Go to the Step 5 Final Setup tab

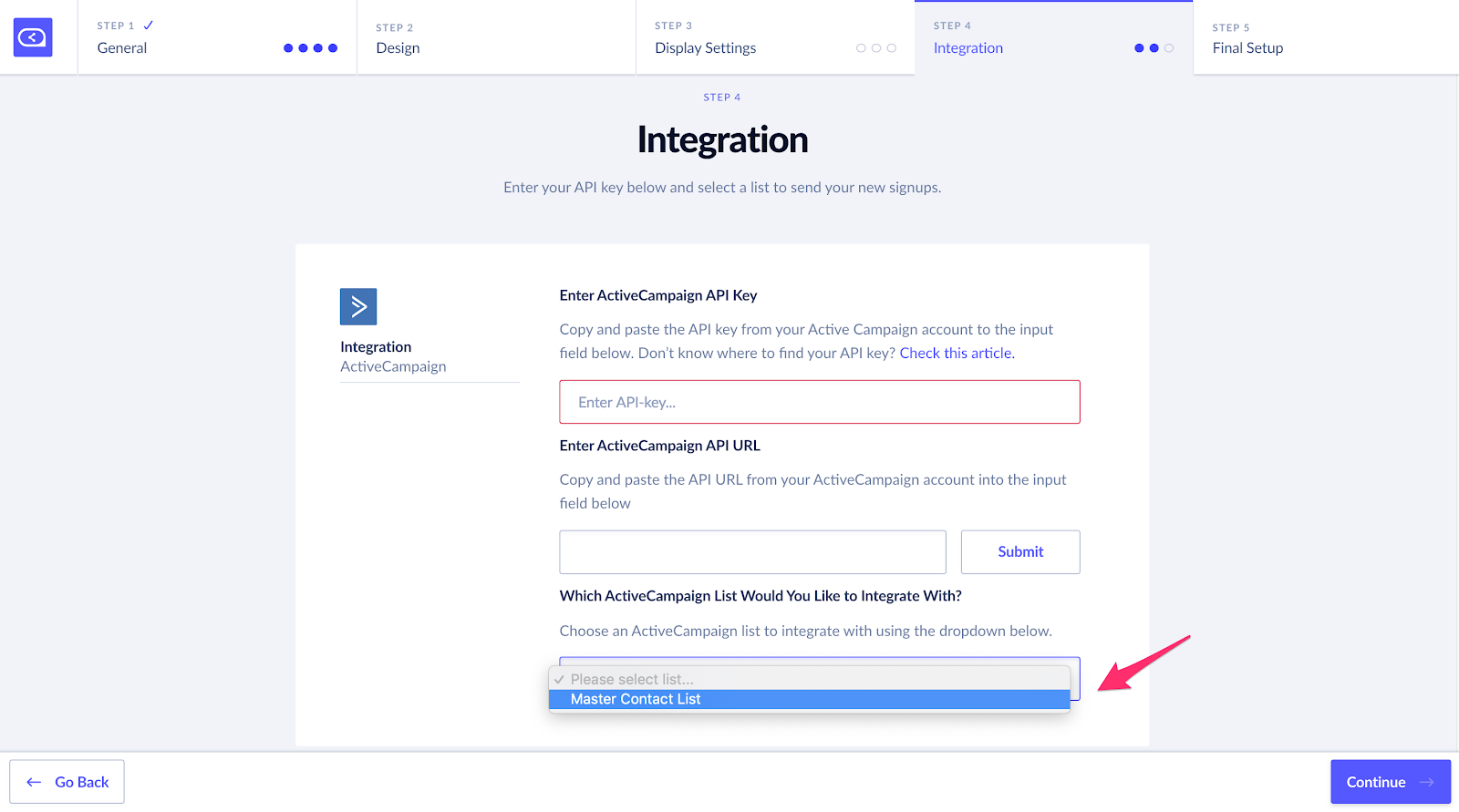coord(1326,37)
